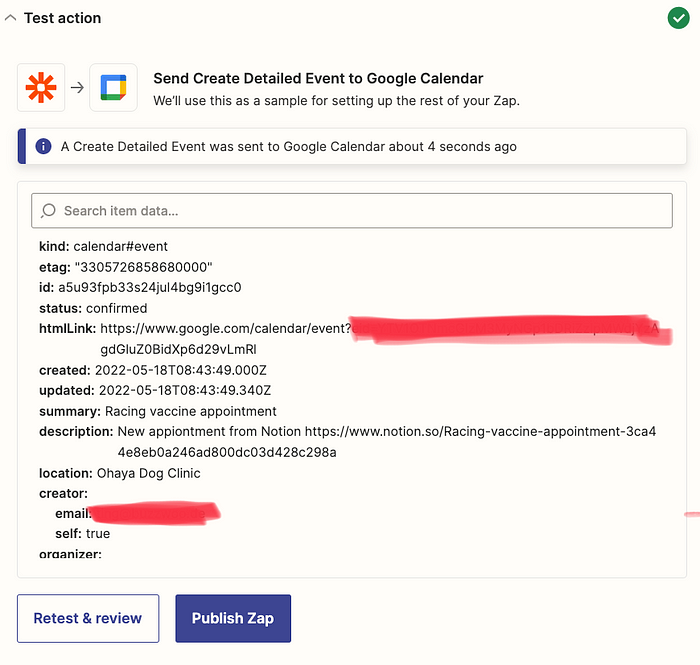The width and height of the screenshot is (700, 665).
Task: Click the status confirmed row
Action: 93,308
